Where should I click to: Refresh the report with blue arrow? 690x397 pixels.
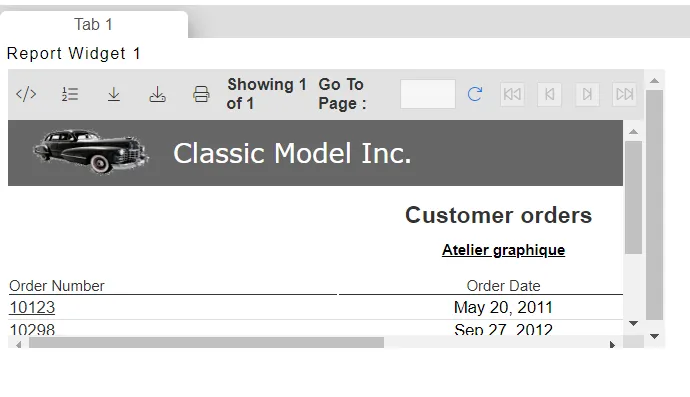click(475, 94)
